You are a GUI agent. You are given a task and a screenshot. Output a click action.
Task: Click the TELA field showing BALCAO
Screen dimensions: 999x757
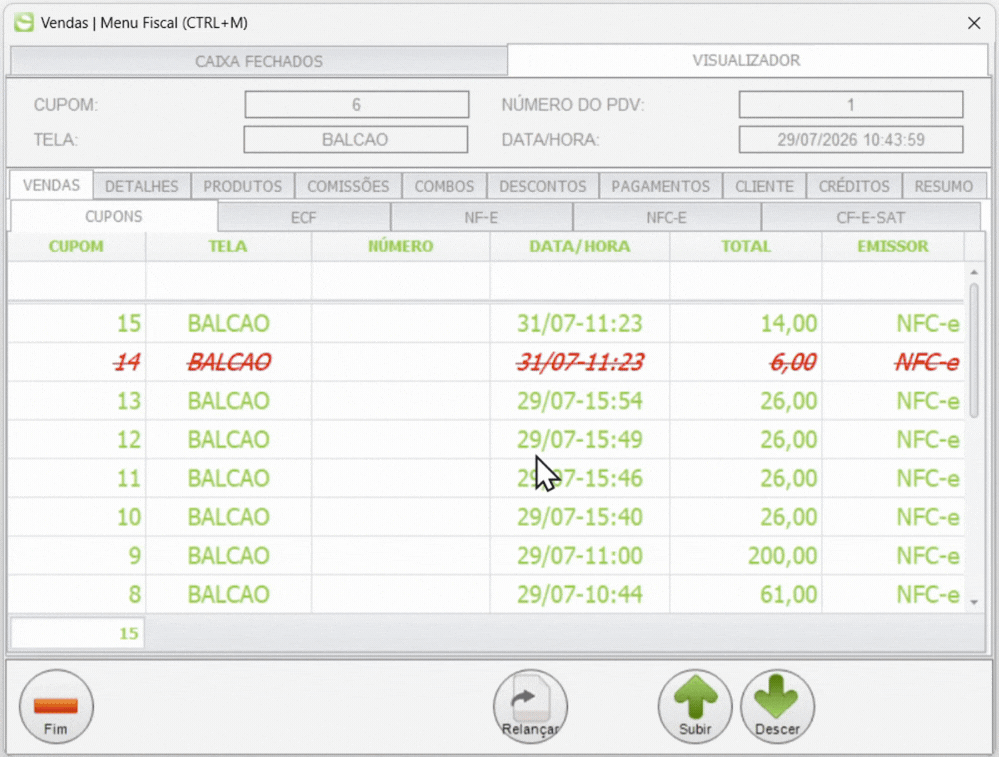coord(356,140)
